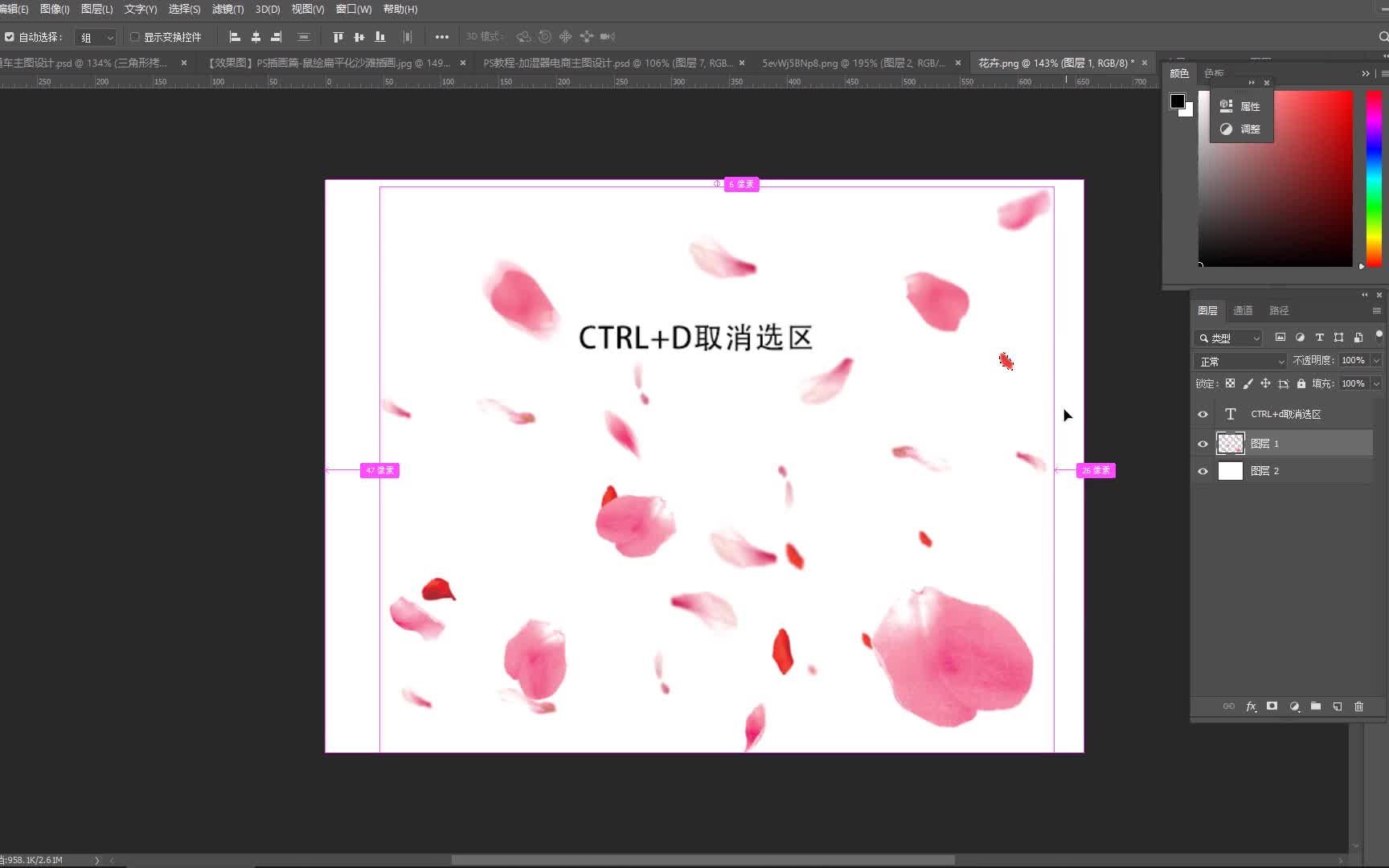
Task: Click the distribute vertically icon in options bar
Action: (408, 37)
